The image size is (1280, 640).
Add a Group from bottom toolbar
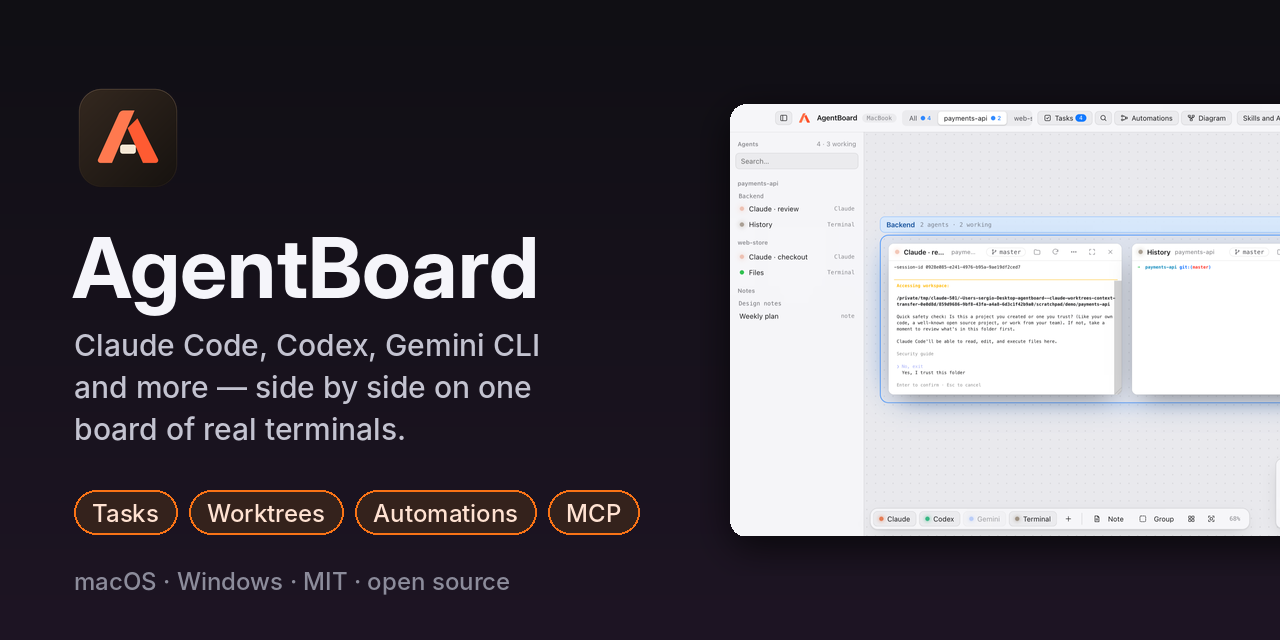click(x=1157, y=519)
